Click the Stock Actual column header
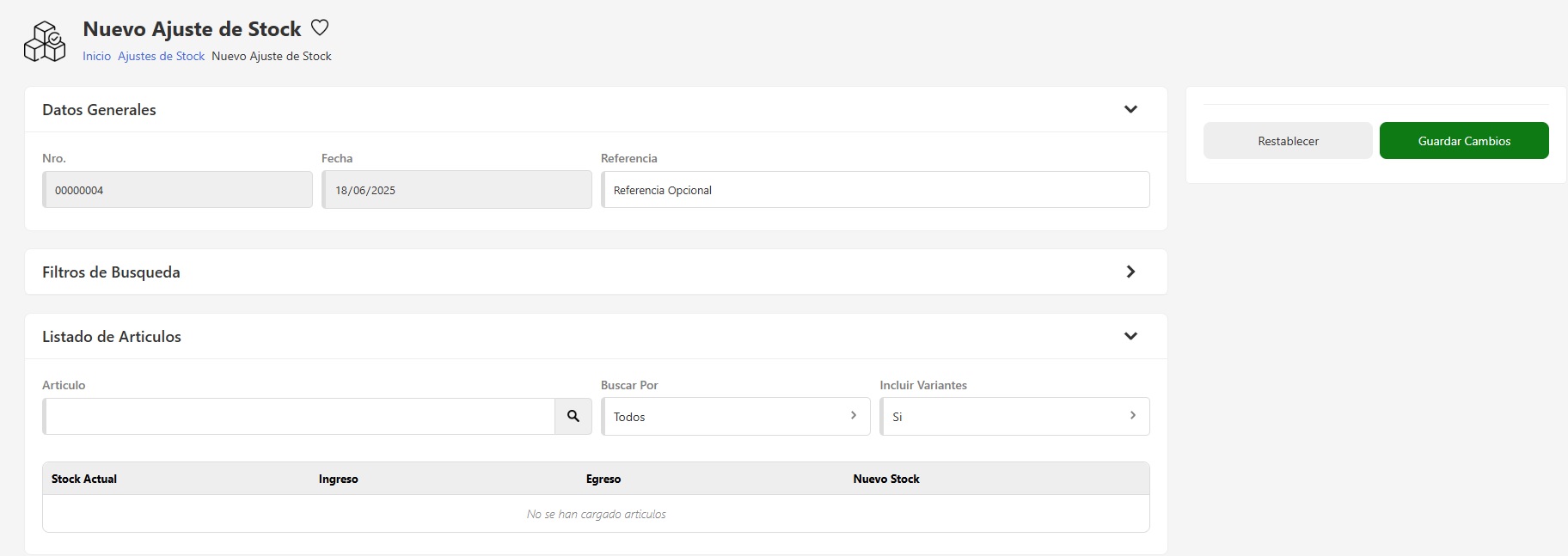 click(84, 479)
